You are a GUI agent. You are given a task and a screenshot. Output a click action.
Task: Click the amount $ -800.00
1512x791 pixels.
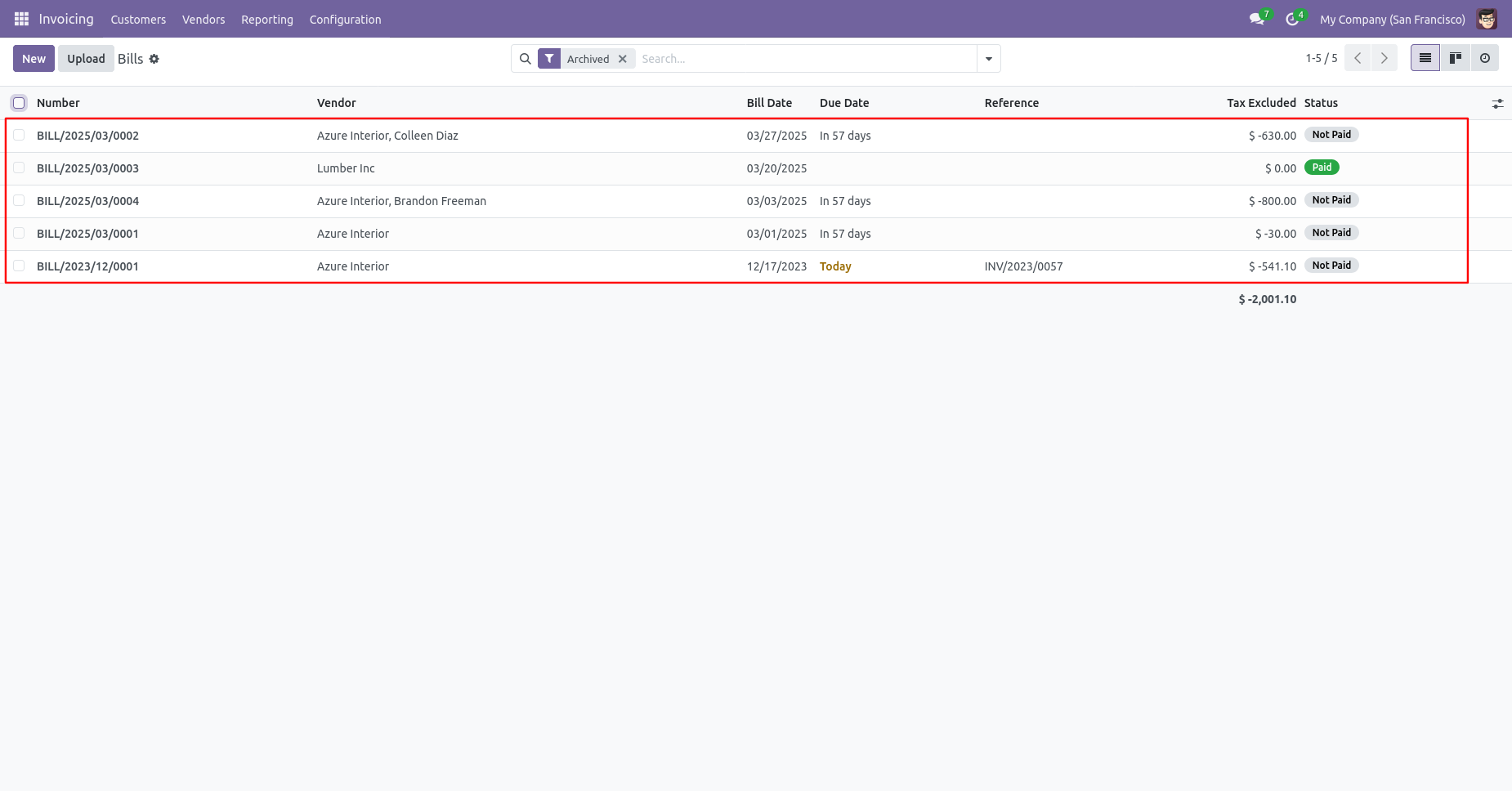(1272, 201)
